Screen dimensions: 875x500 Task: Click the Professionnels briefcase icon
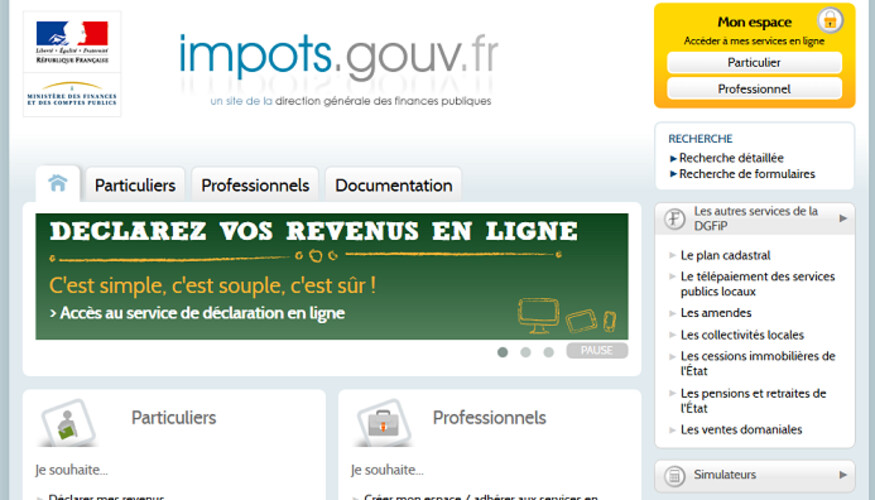pyautogui.click(x=383, y=423)
